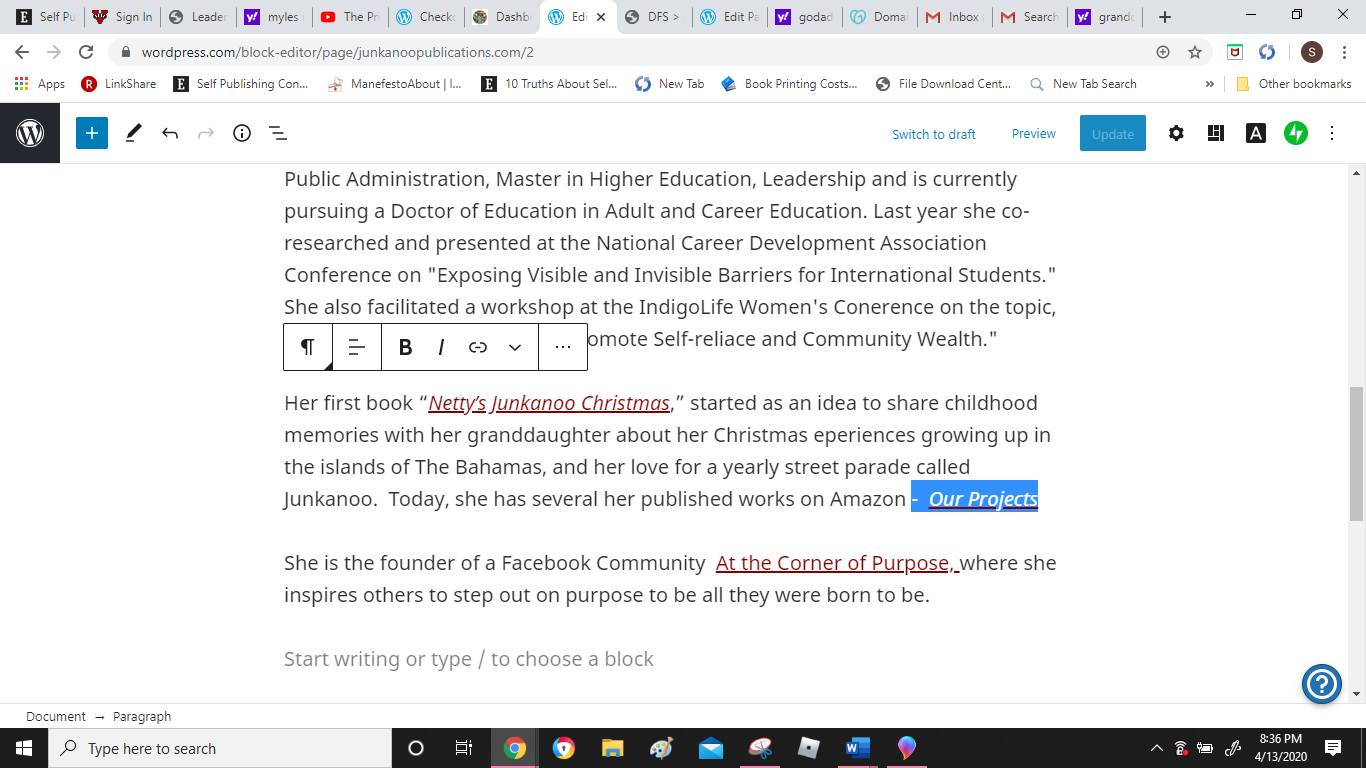The image size is (1366, 768).
Task: Click the blue add block plus button
Action: click(91, 133)
